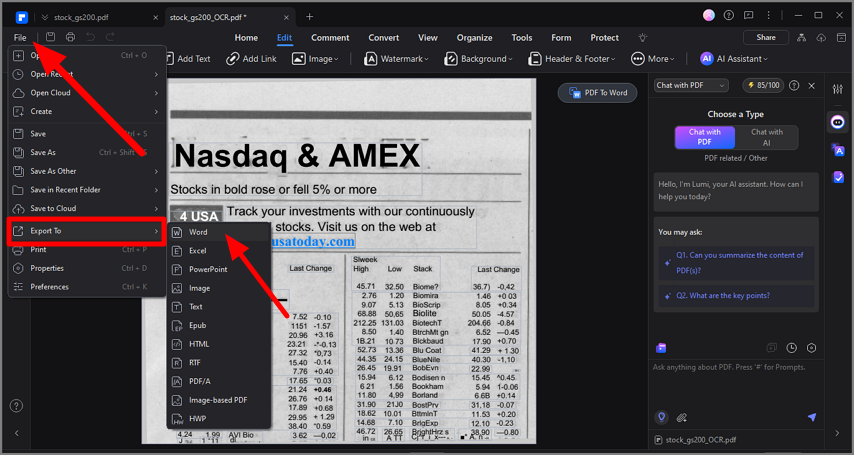Click Add Link in Edit toolbar
The height and width of the screenshot is (455, 854).
point(252,59)
